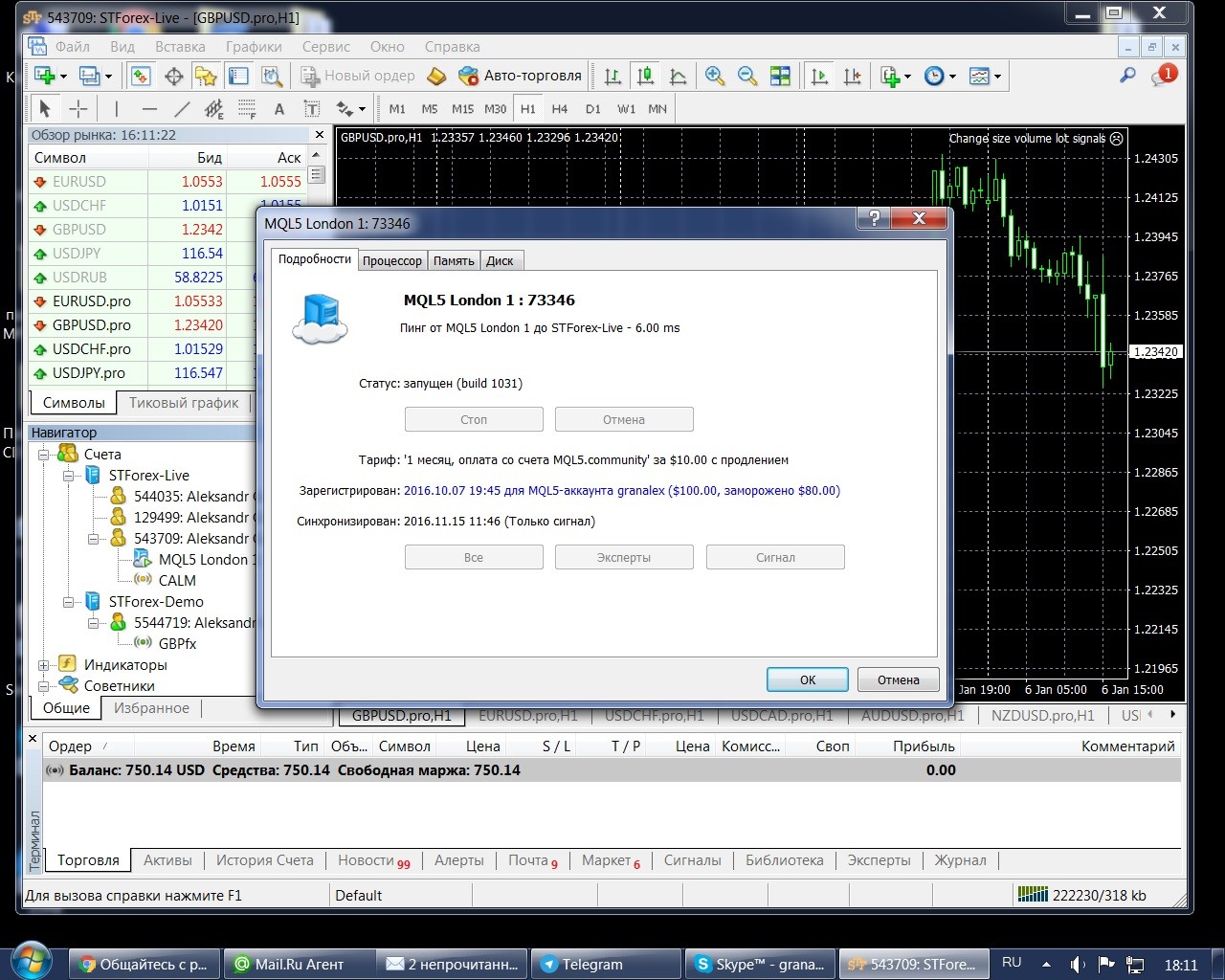The height and width of the screenshot is (980, 1225).
Task: Switch the chart to bar chart
Action: pyautogui.click(x=613, y=76)
